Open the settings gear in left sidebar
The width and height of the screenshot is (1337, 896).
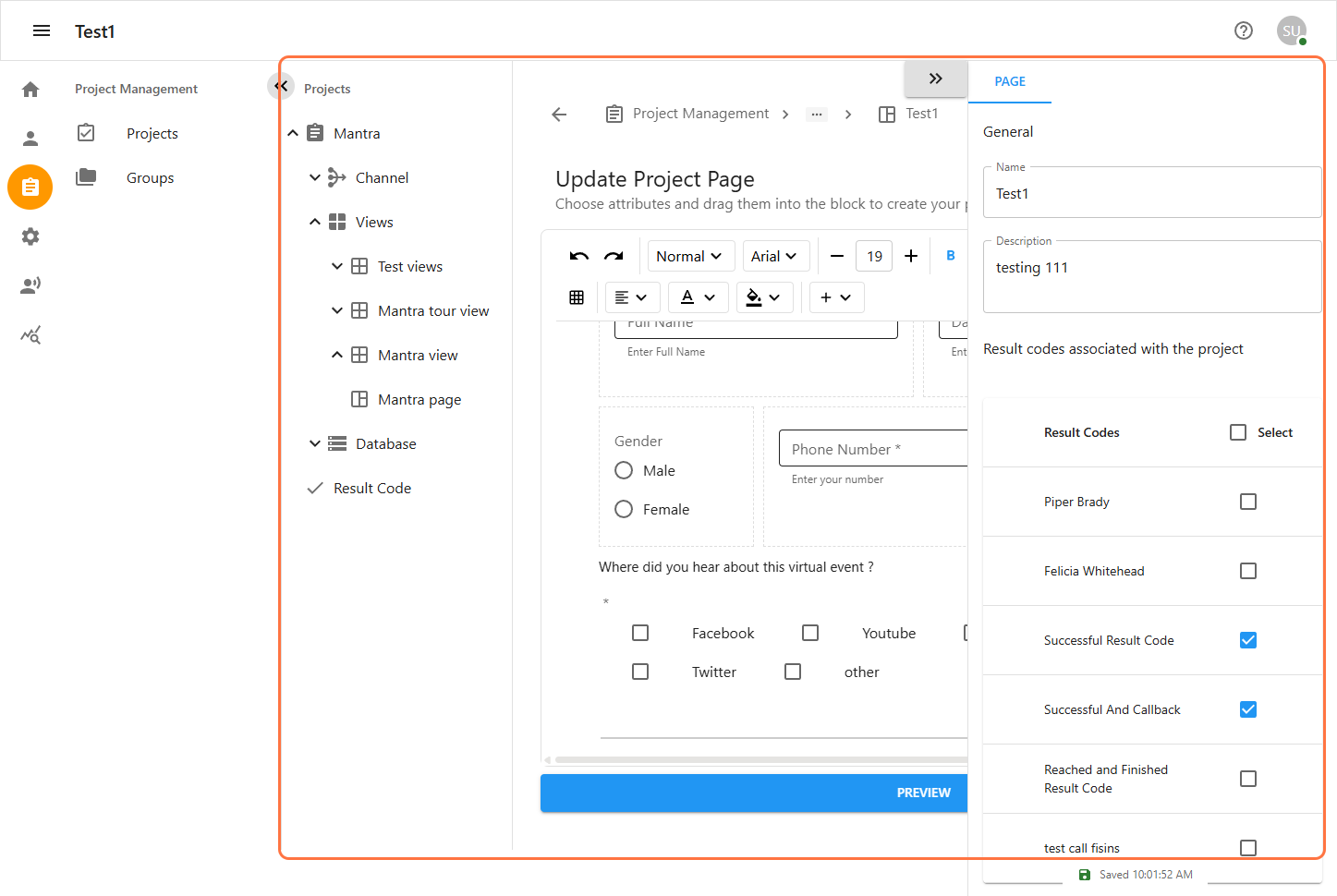(x=30, y=236)
